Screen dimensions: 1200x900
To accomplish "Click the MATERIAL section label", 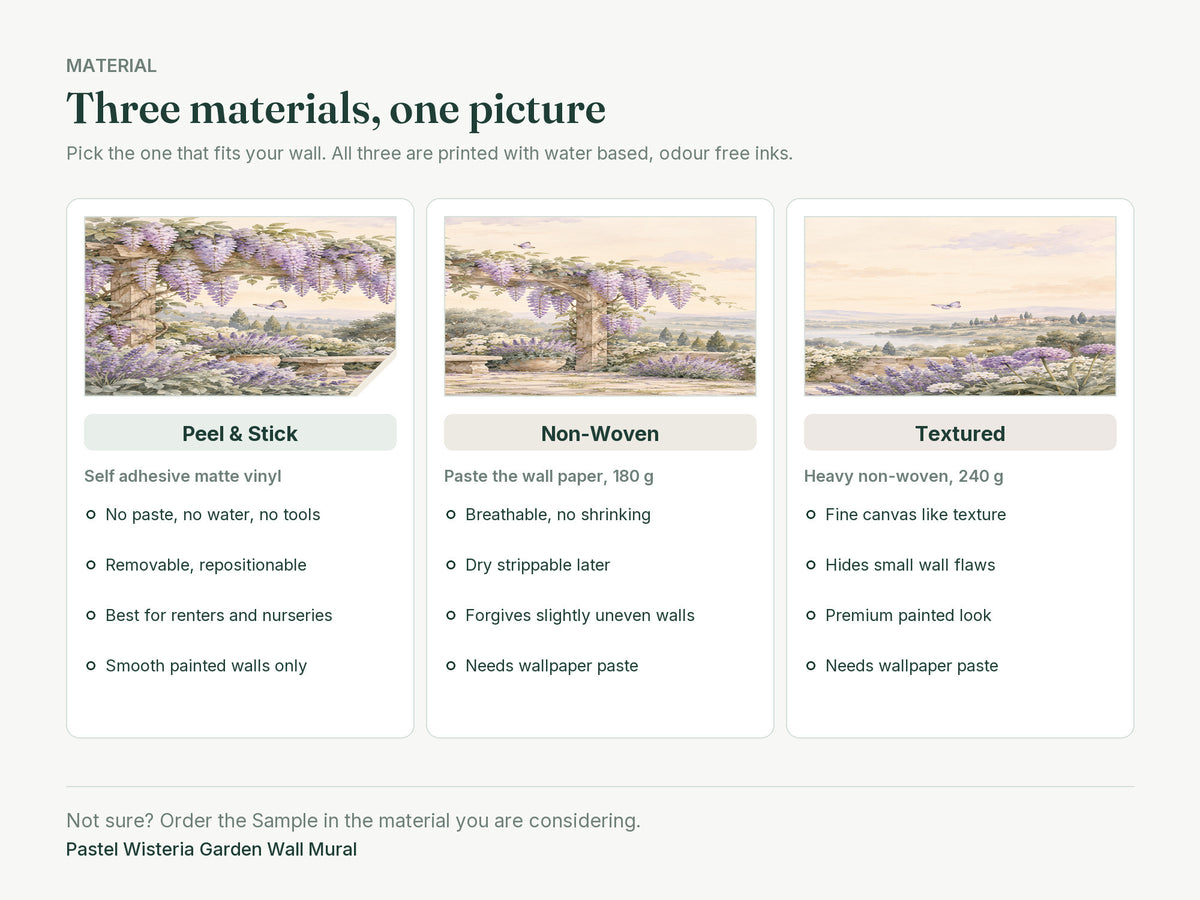I will pos(111,66).
